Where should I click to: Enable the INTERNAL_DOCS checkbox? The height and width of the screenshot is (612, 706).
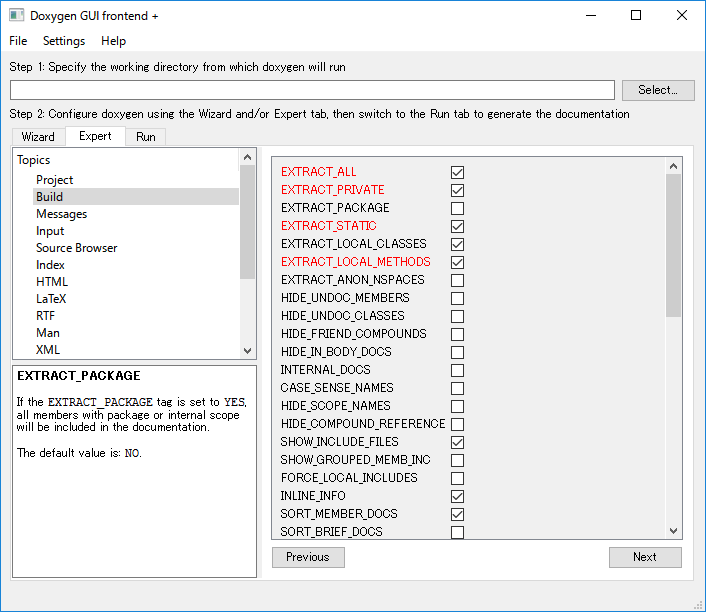[457, 370]
